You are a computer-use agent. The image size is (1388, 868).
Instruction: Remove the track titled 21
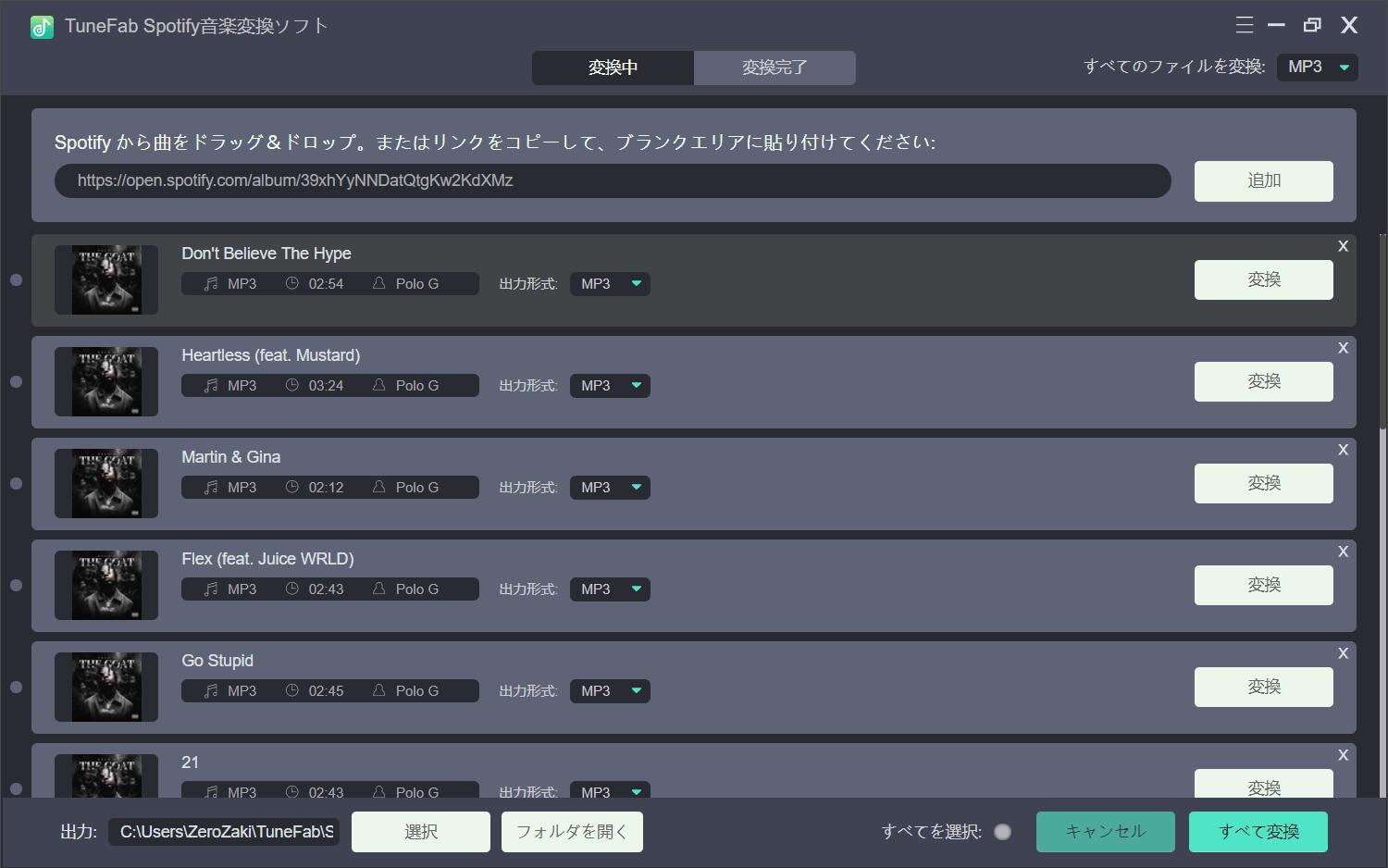pos(1343,755)
